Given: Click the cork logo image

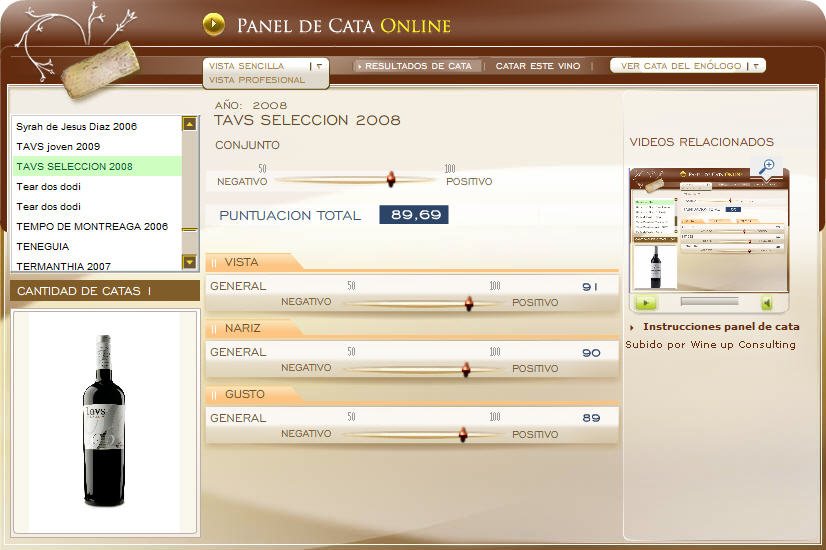Looking at the screenshot, I should (100, 70).
